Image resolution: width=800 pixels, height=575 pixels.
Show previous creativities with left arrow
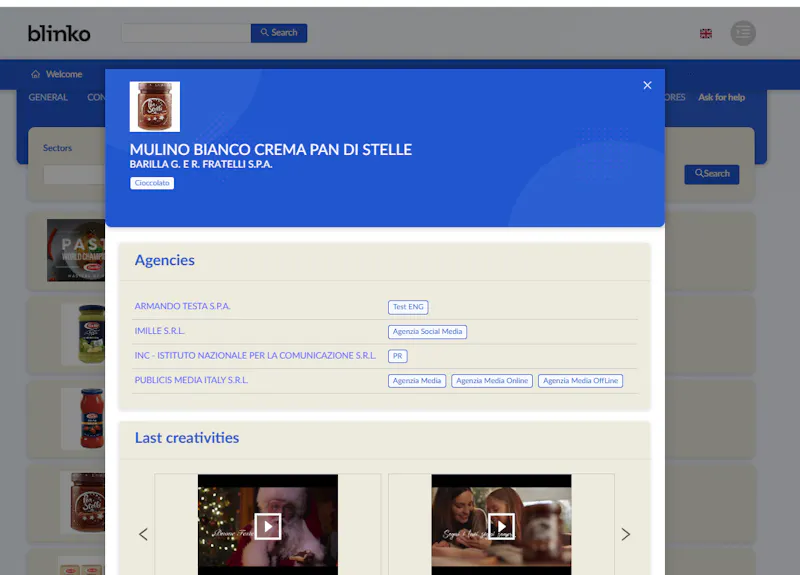coord(143,534)
